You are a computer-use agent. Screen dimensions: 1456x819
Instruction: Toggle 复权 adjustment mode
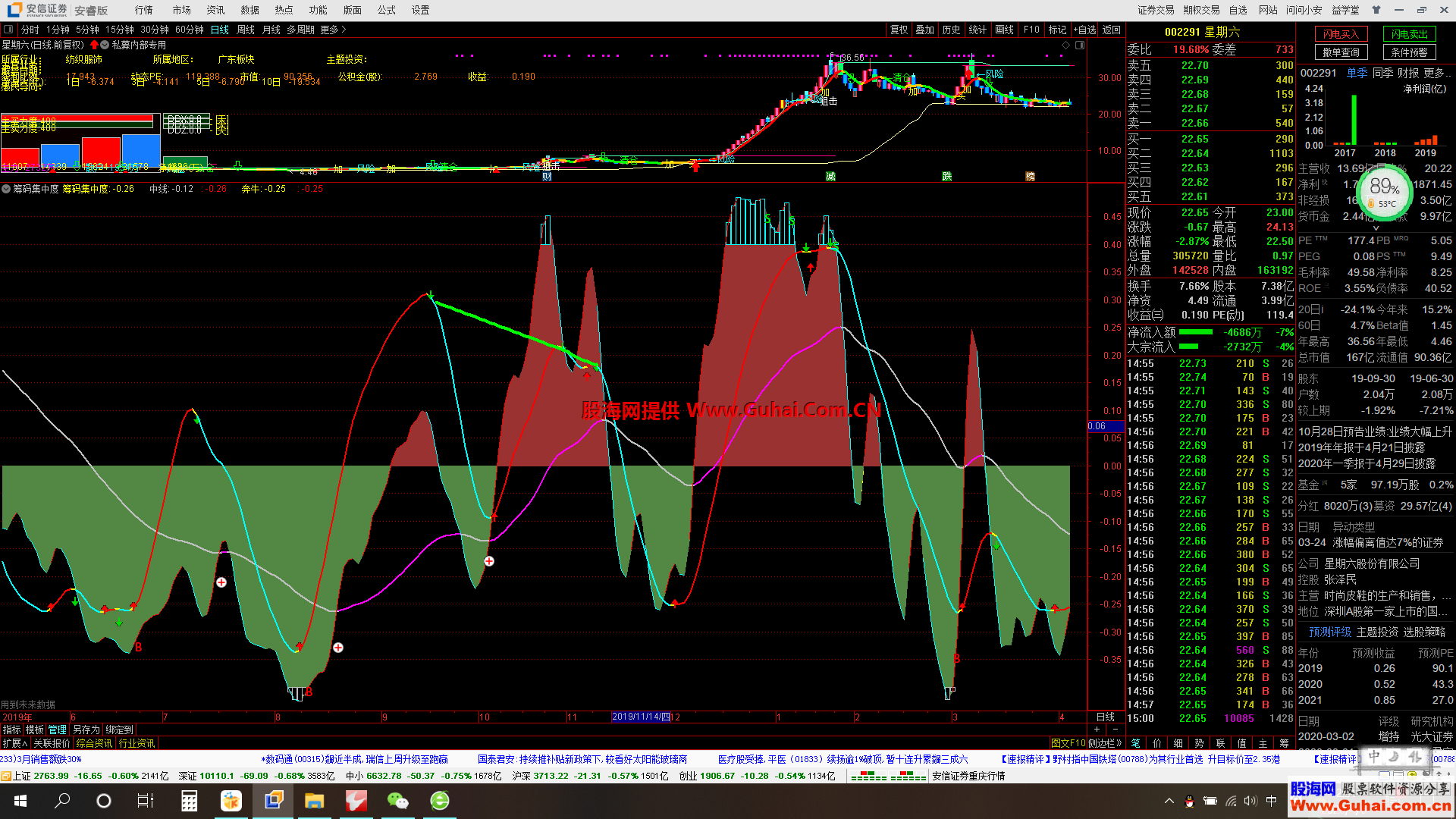[899, 30]
